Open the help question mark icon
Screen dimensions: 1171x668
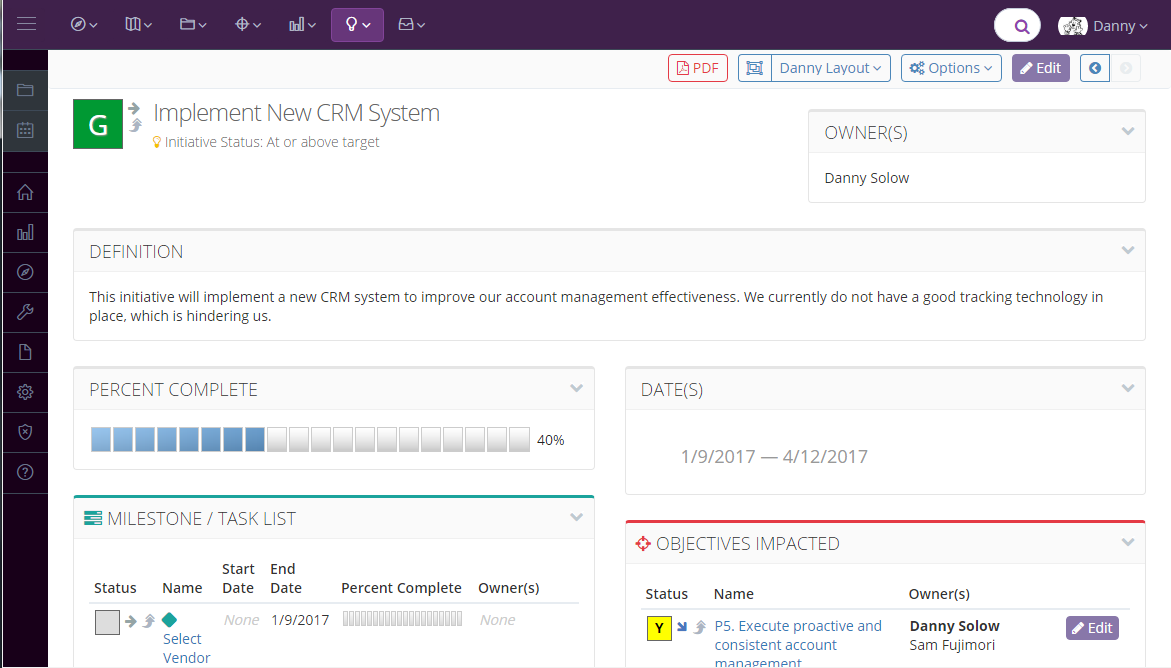(25, 472)
